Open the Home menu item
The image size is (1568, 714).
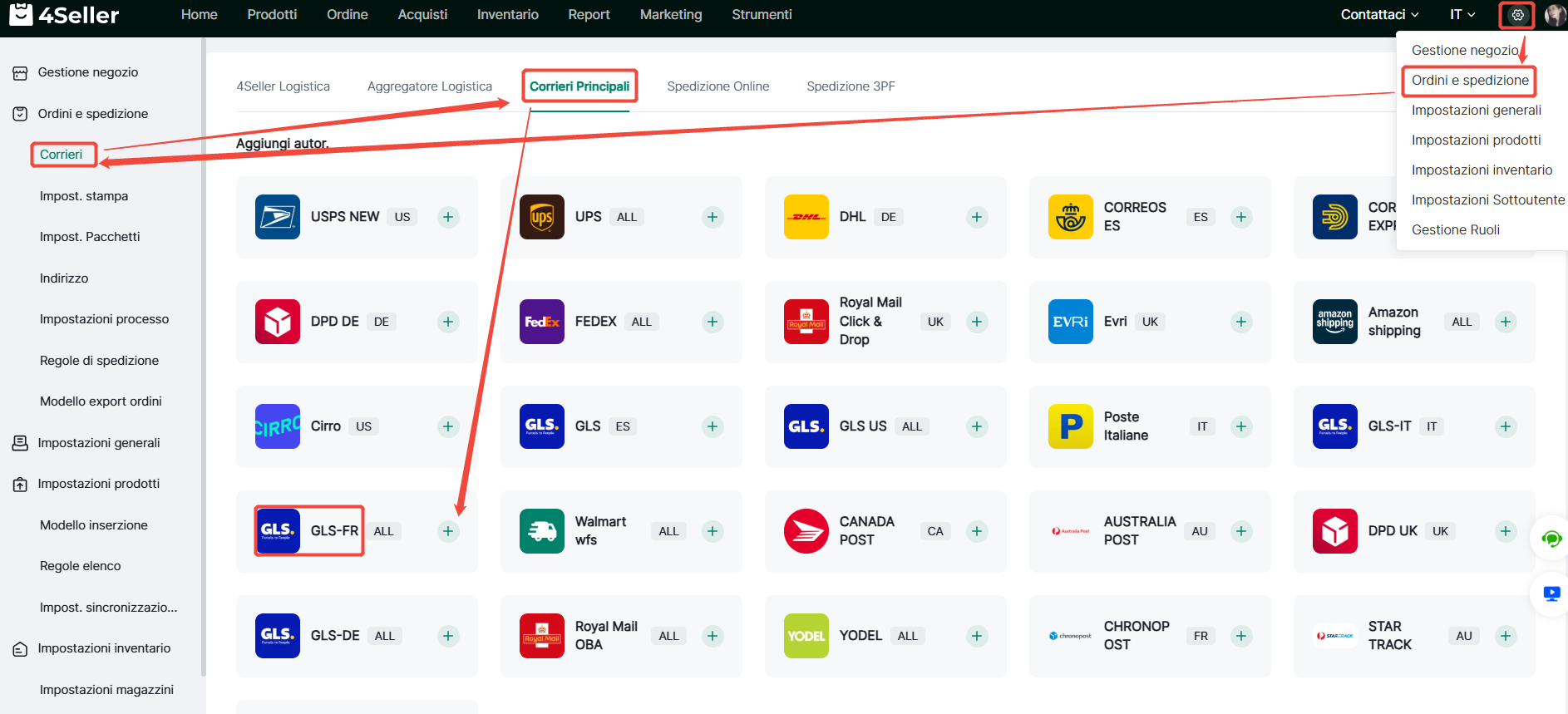200,14
